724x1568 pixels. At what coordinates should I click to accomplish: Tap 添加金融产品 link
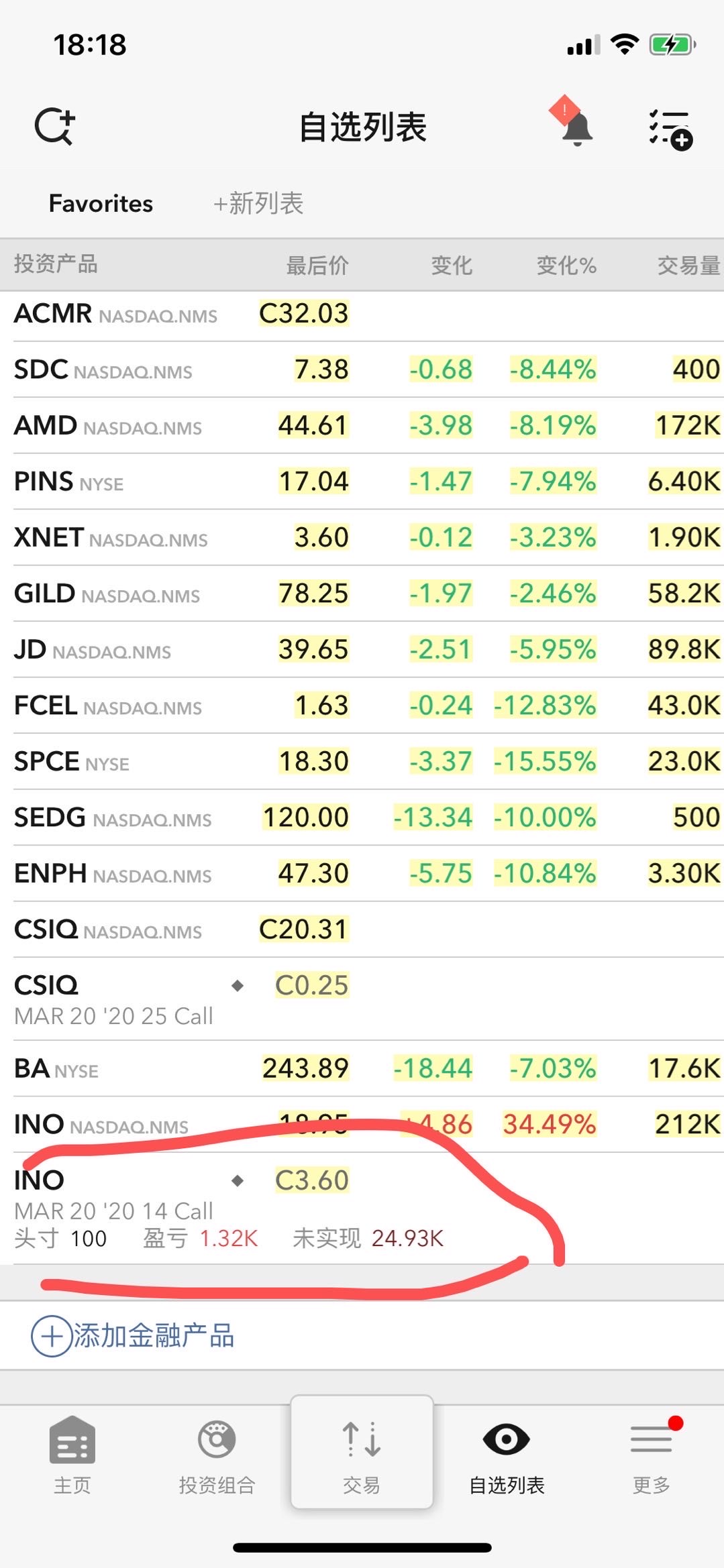[x=154, y=1336]
